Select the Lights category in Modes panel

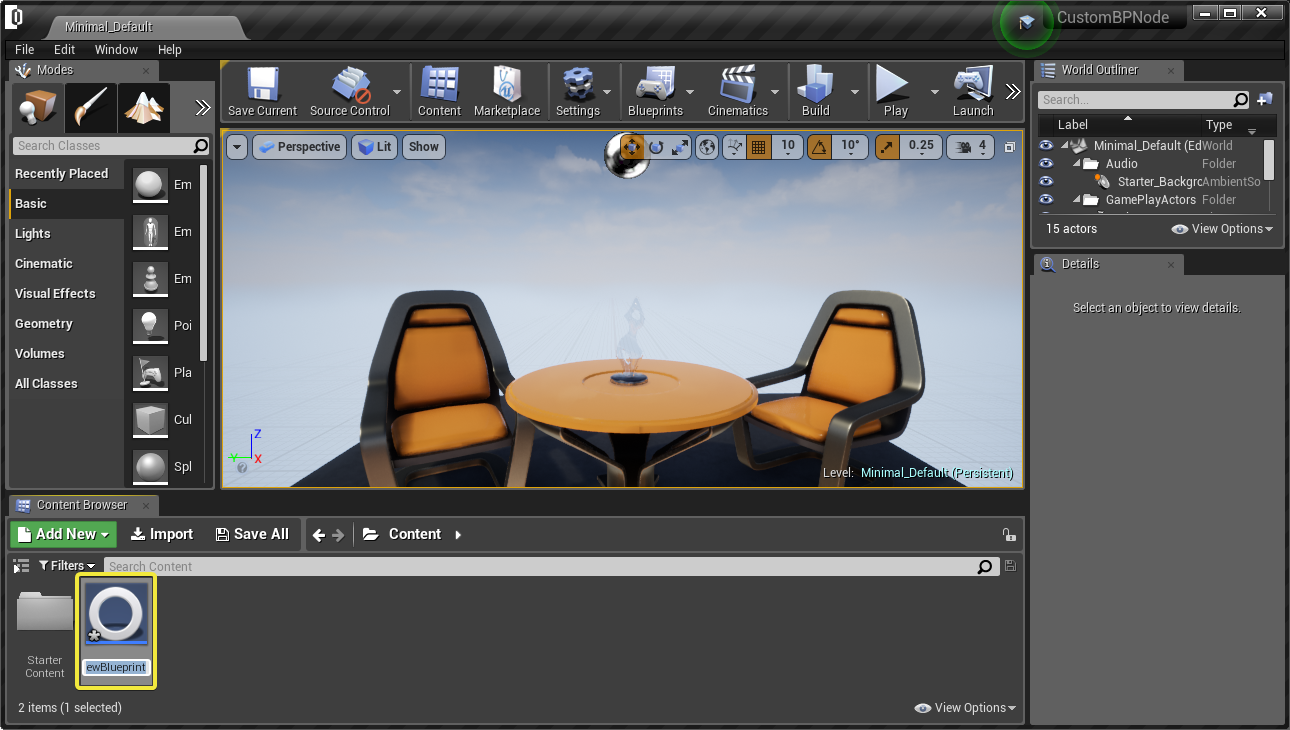click(33, 233)
